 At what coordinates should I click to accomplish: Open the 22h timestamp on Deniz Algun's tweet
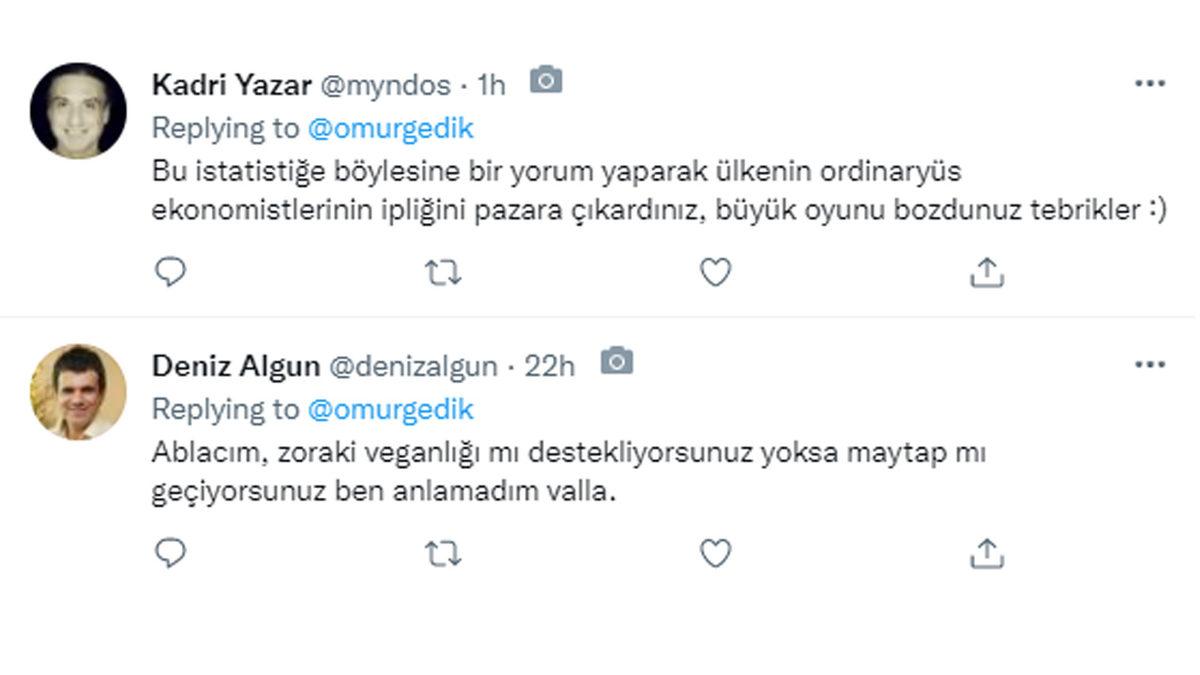(551, 366)
